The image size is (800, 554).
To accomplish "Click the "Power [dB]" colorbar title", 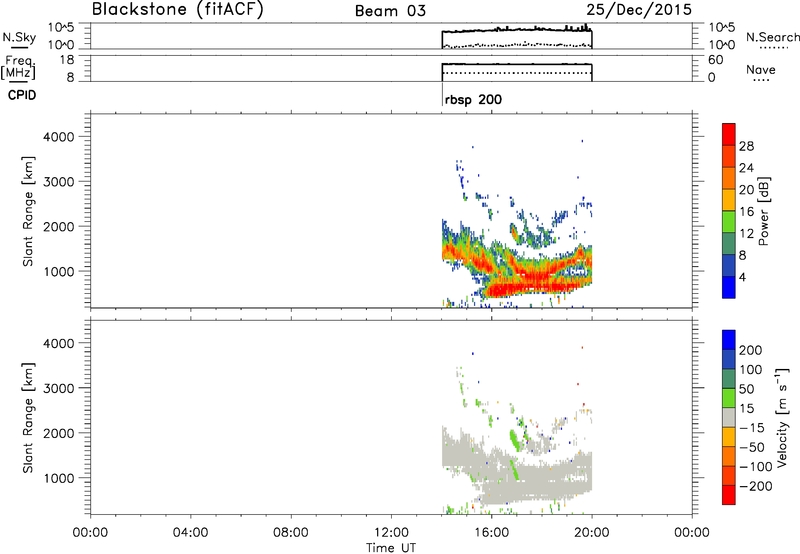I will click(x=763, y=211).
